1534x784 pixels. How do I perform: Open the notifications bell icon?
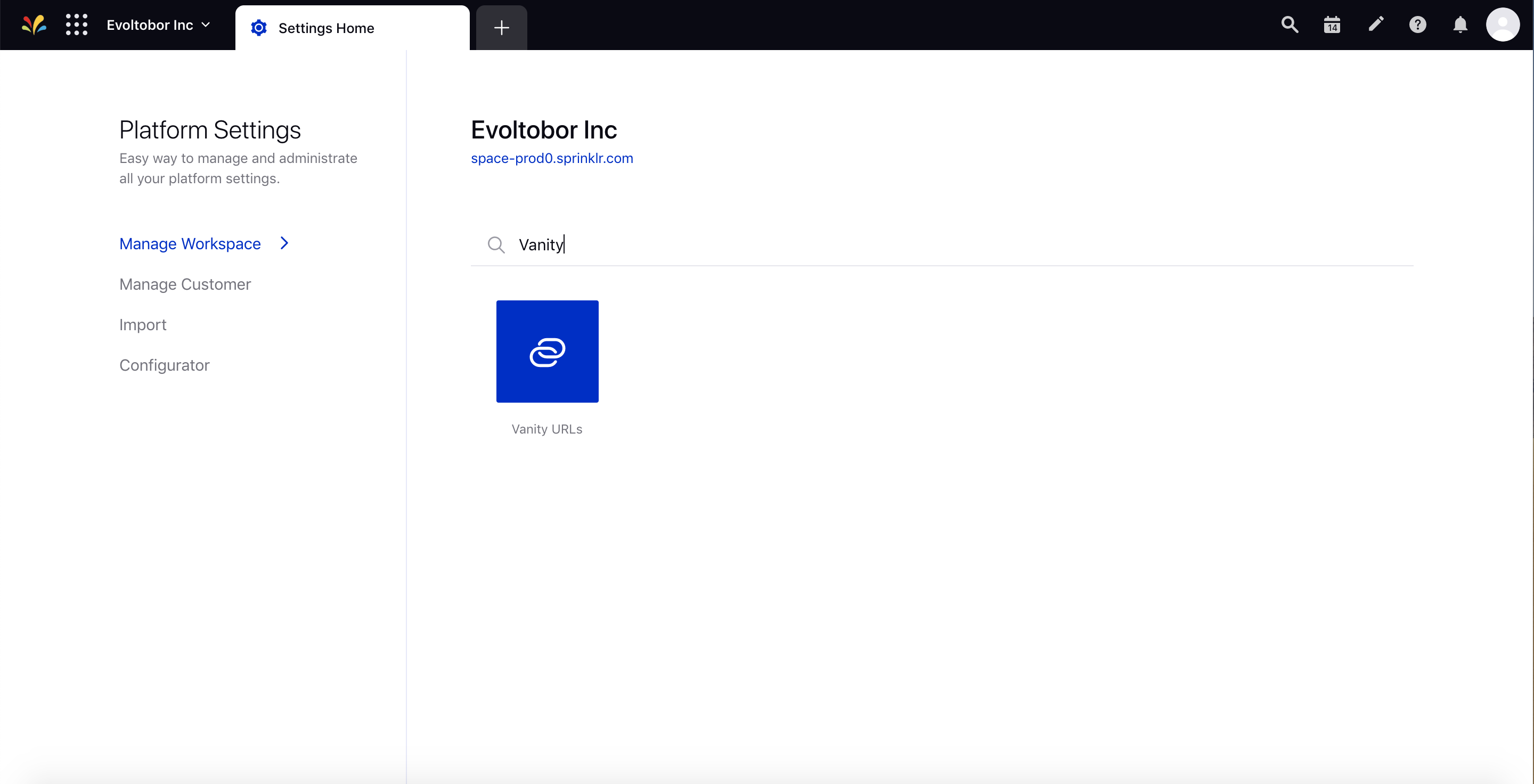point(1460,25)
